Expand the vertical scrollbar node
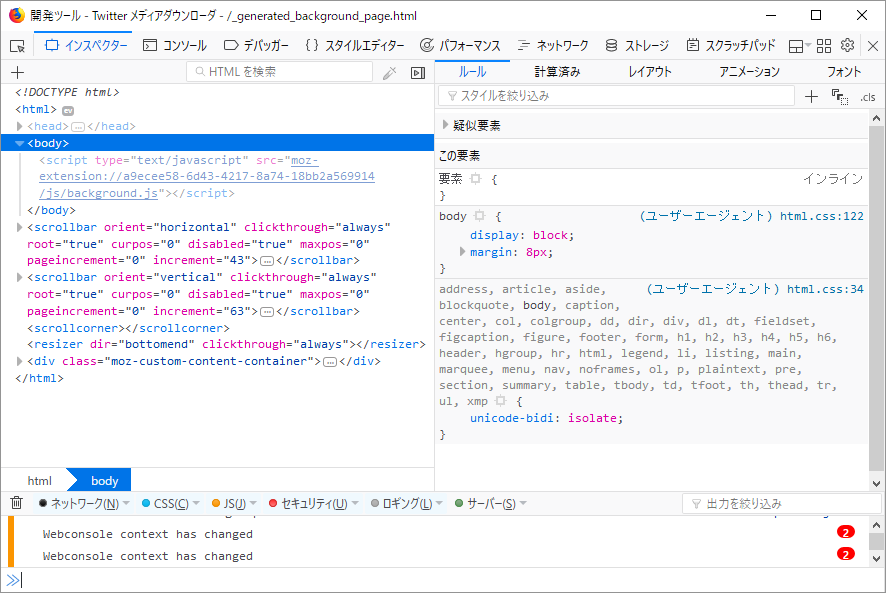 (20, 278)
